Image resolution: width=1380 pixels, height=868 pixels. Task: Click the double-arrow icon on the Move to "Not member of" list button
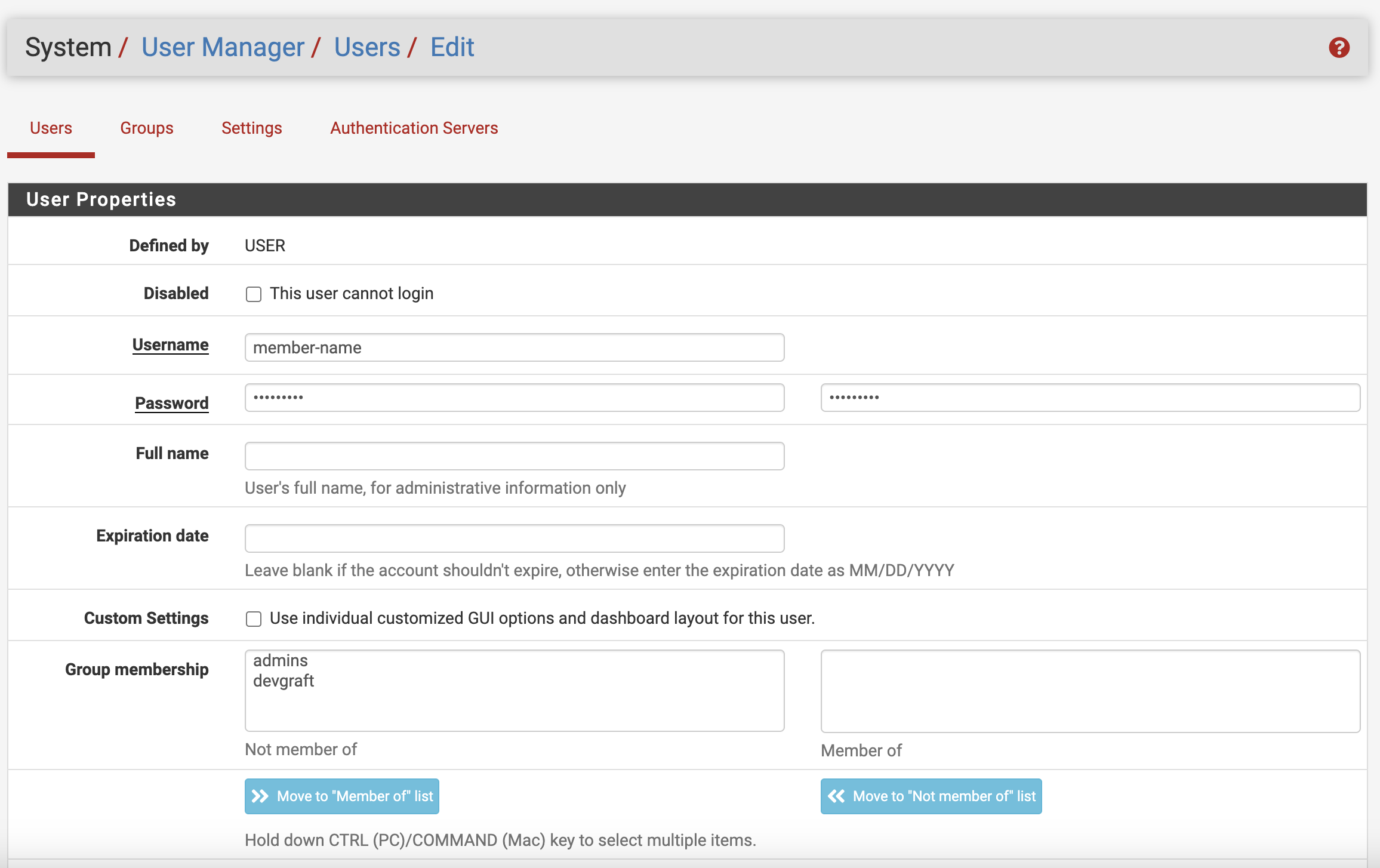point(836,796)
